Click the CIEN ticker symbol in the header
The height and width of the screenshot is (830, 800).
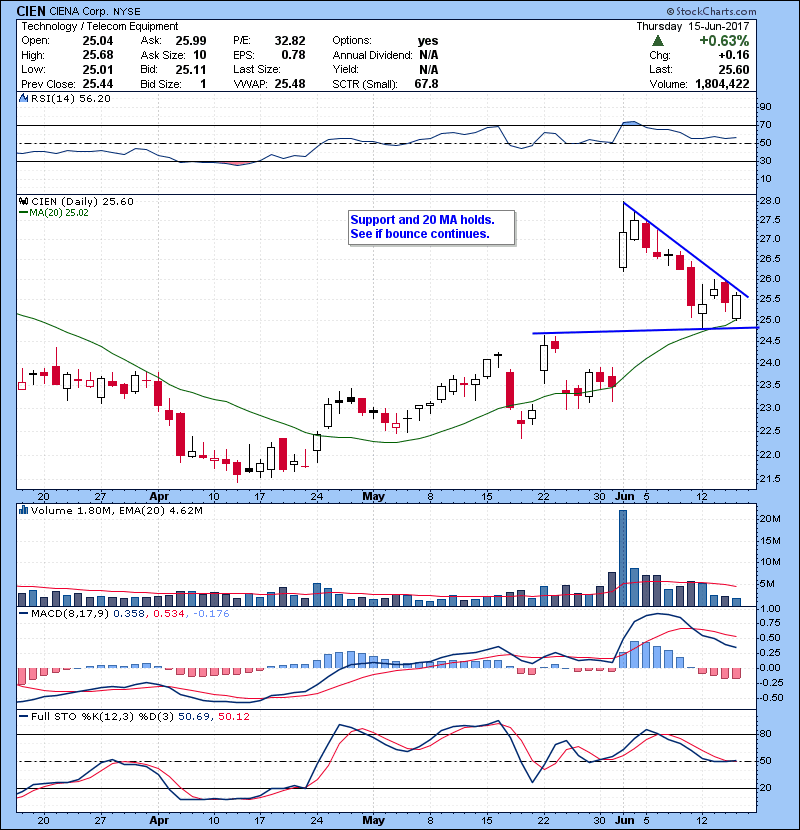pos(31,11)
